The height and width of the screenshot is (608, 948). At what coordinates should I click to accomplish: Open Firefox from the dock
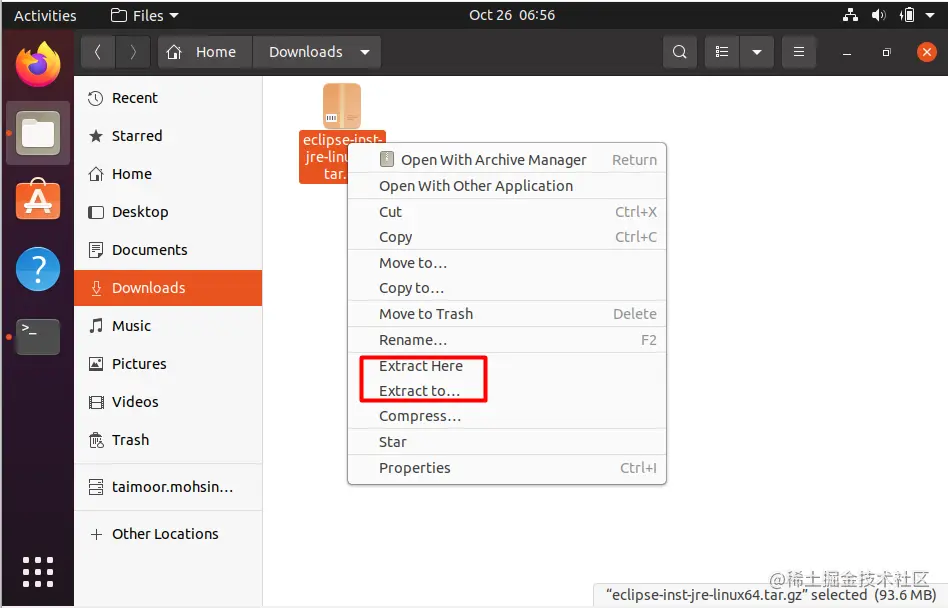pos(37,64)
